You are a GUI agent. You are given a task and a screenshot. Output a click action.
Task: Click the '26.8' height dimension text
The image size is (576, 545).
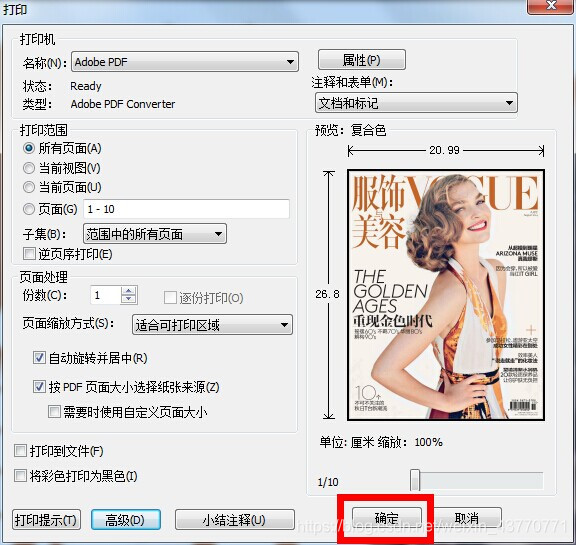[327, 294]
